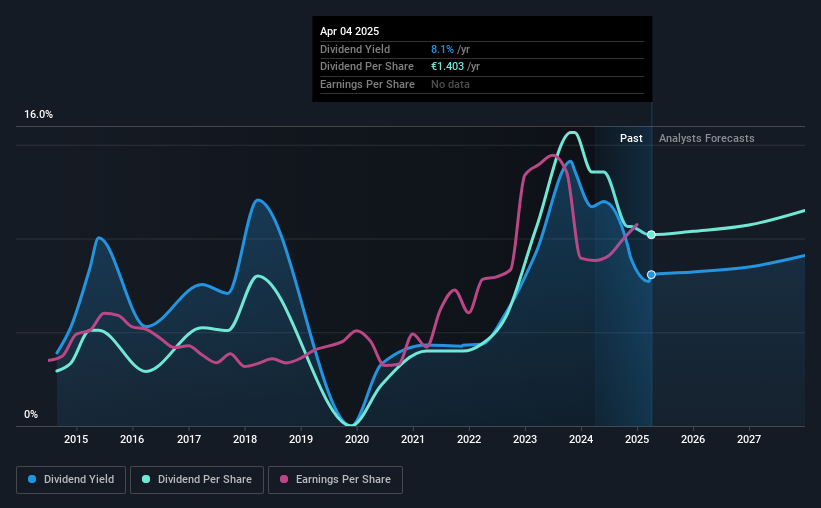Click the Dividend Per Share tooltip row label
The image size is (821, 508).
click(x=367, y=67)
